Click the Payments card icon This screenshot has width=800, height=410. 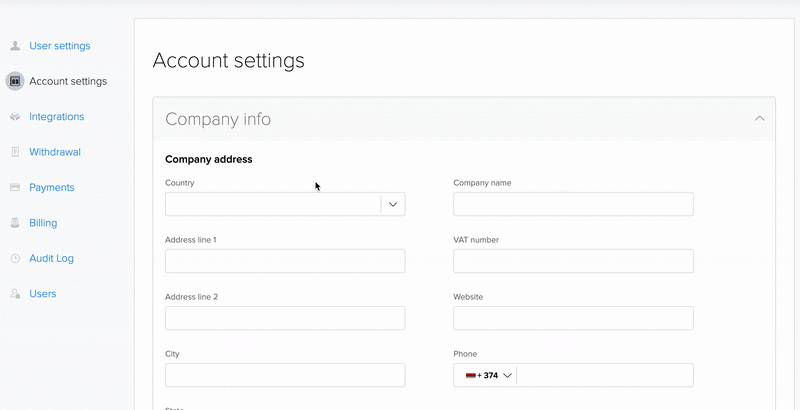(15, 188)
